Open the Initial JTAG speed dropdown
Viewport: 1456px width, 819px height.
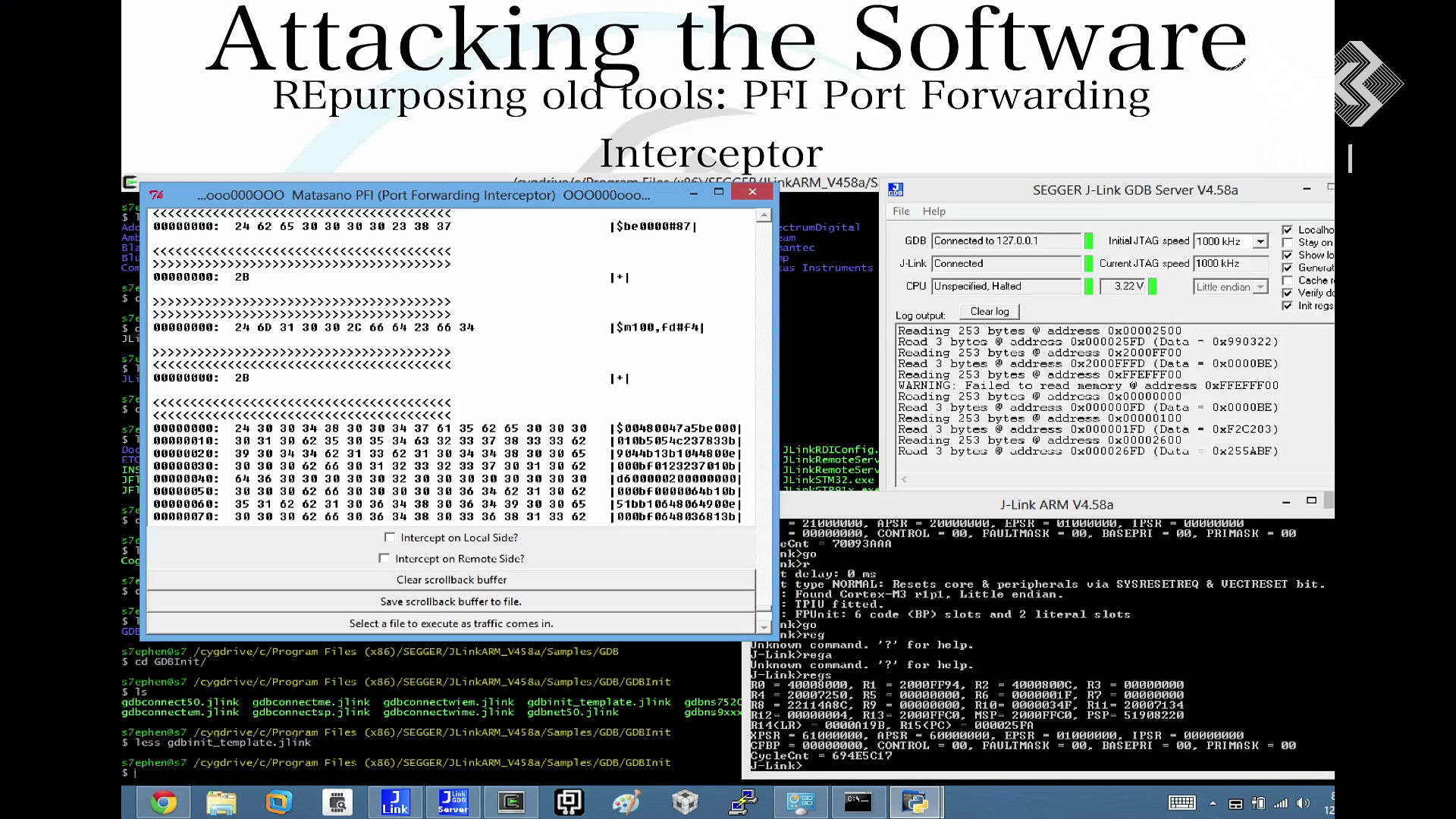(1260, 241)
